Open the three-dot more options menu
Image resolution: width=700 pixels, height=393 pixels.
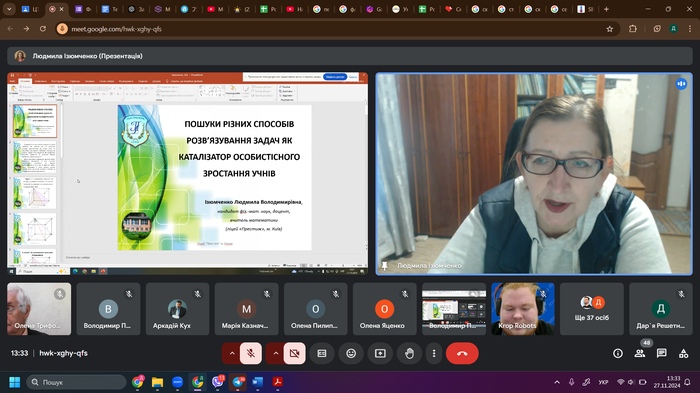[434, 353]
